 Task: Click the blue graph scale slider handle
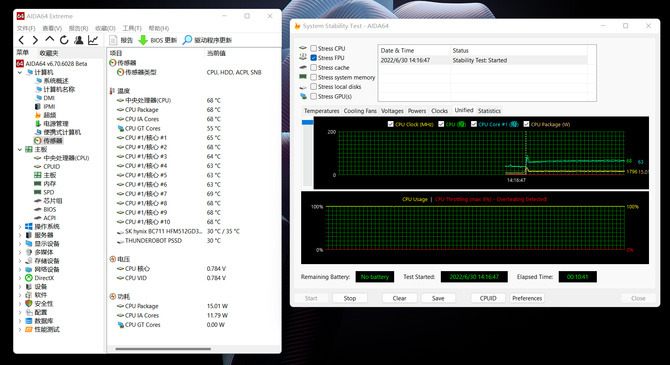(307, 122)
